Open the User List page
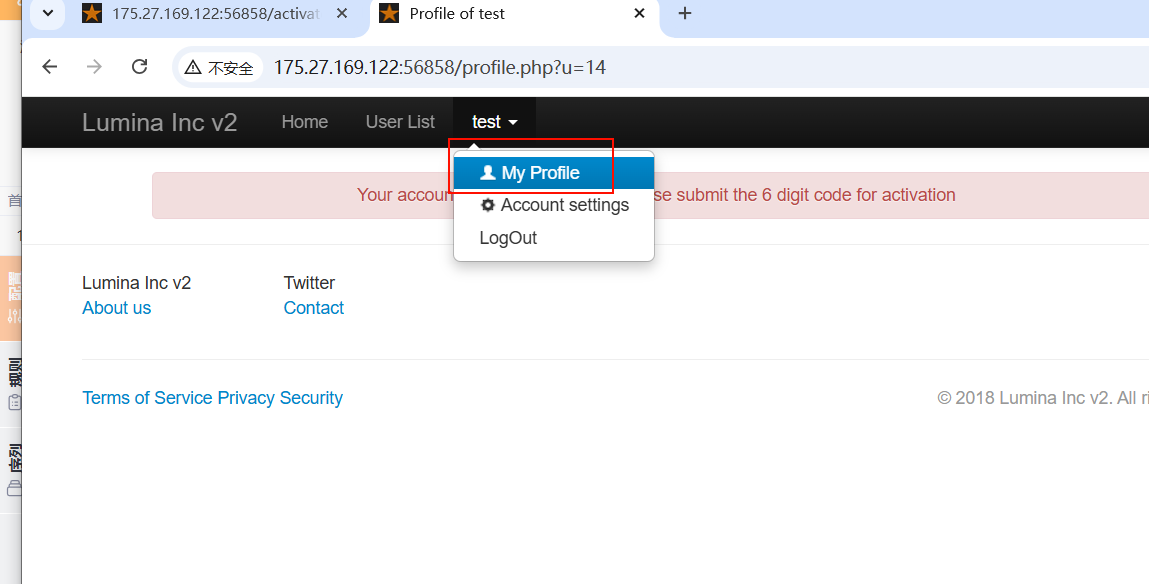The image size is (1149, 584). click(x=400, y=122)
